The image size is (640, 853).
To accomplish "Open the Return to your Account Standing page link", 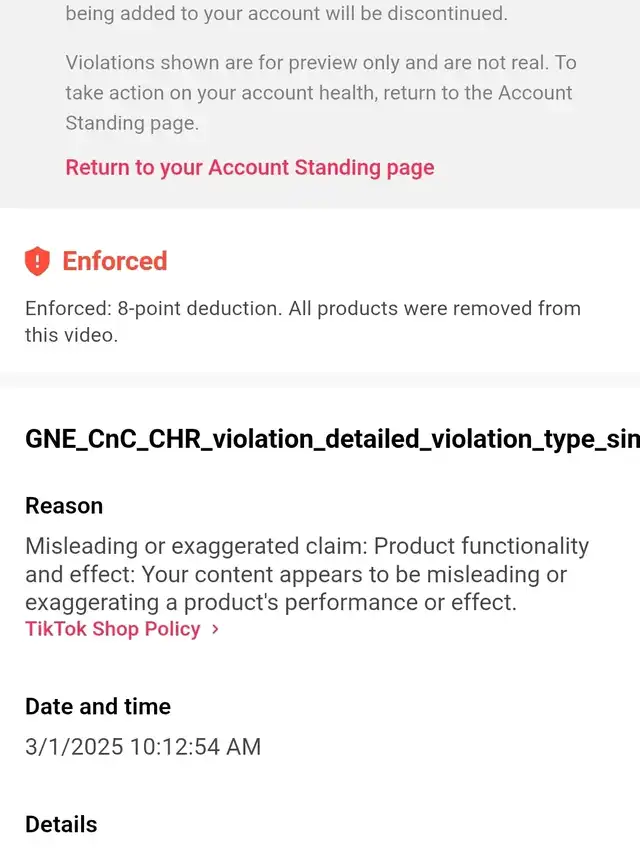I will [250, 167].
